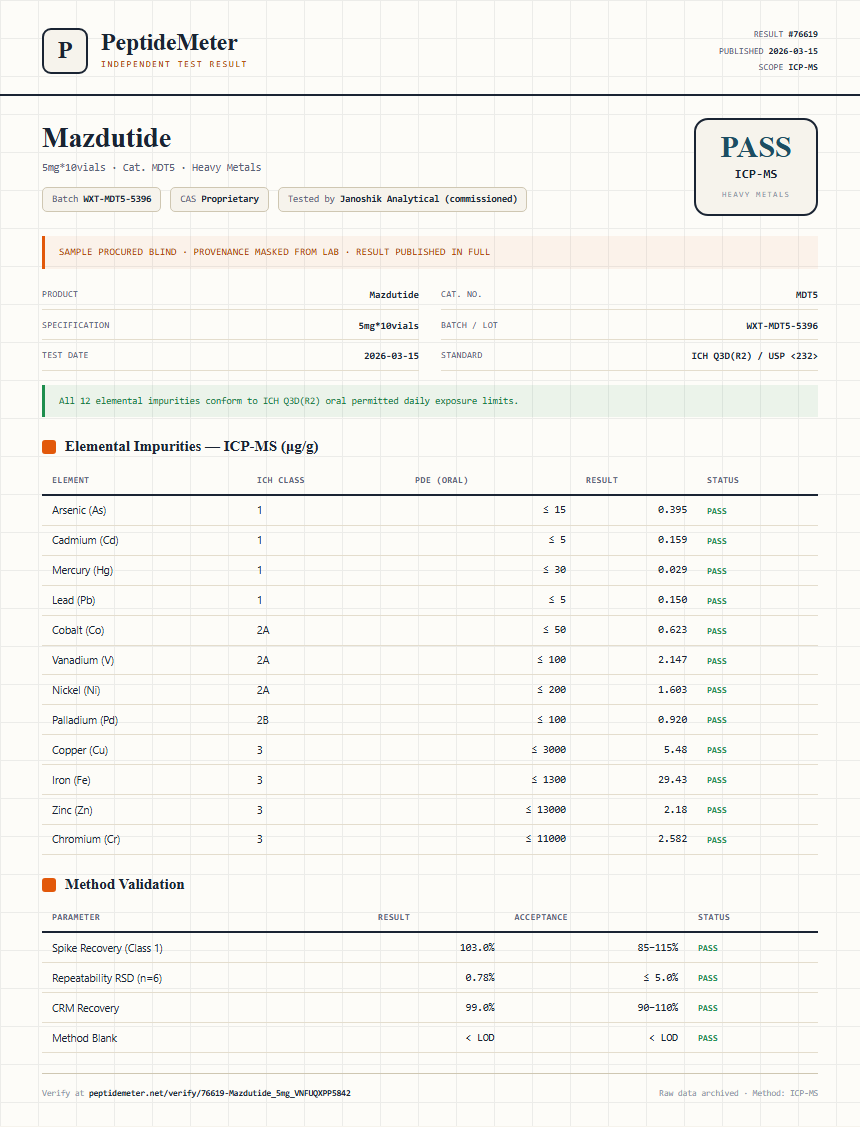The width and height of the screenshot is (860, 1127).
Task: Click the Vanadium result value 2.147
Action: coord(672,660)
